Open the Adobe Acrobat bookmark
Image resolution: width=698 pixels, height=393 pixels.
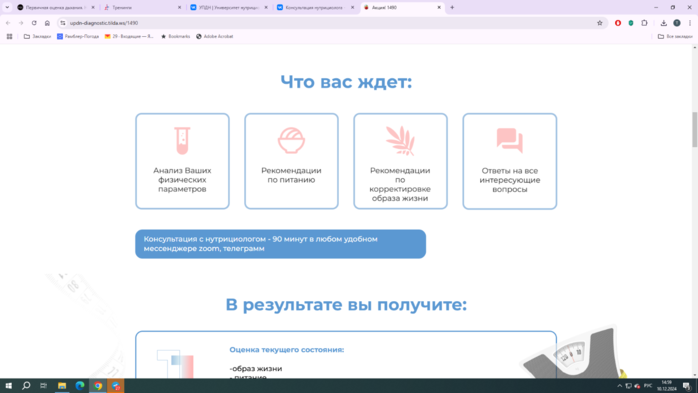tap(215, 36)
